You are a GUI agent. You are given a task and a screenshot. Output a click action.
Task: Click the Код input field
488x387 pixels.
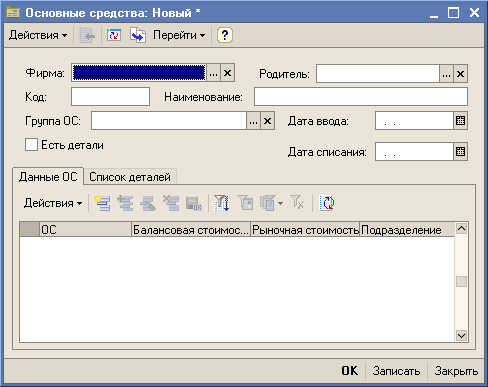pos(110,97)
